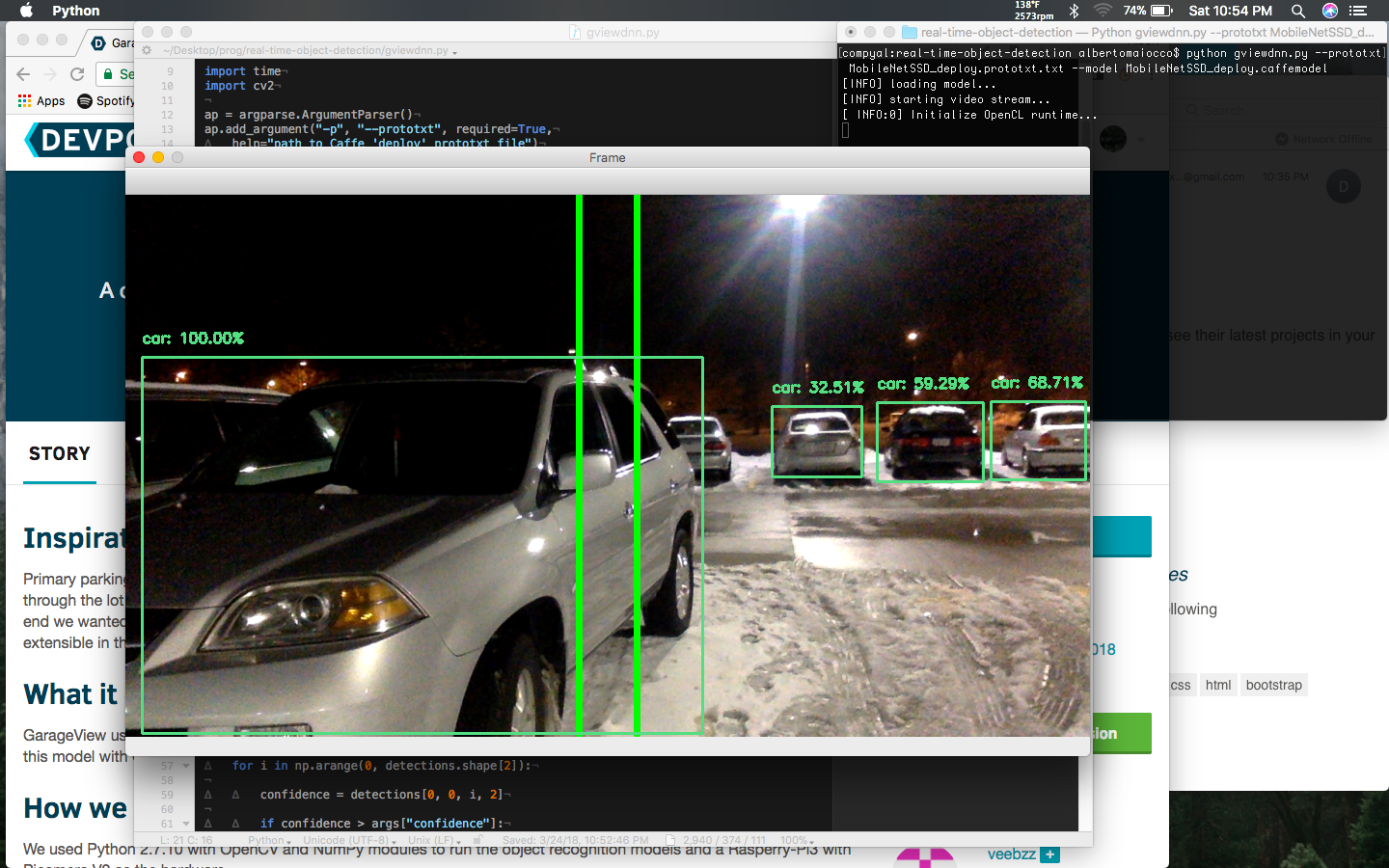
Task: Click code line 'import cv2'
Action: click(241, 86)
